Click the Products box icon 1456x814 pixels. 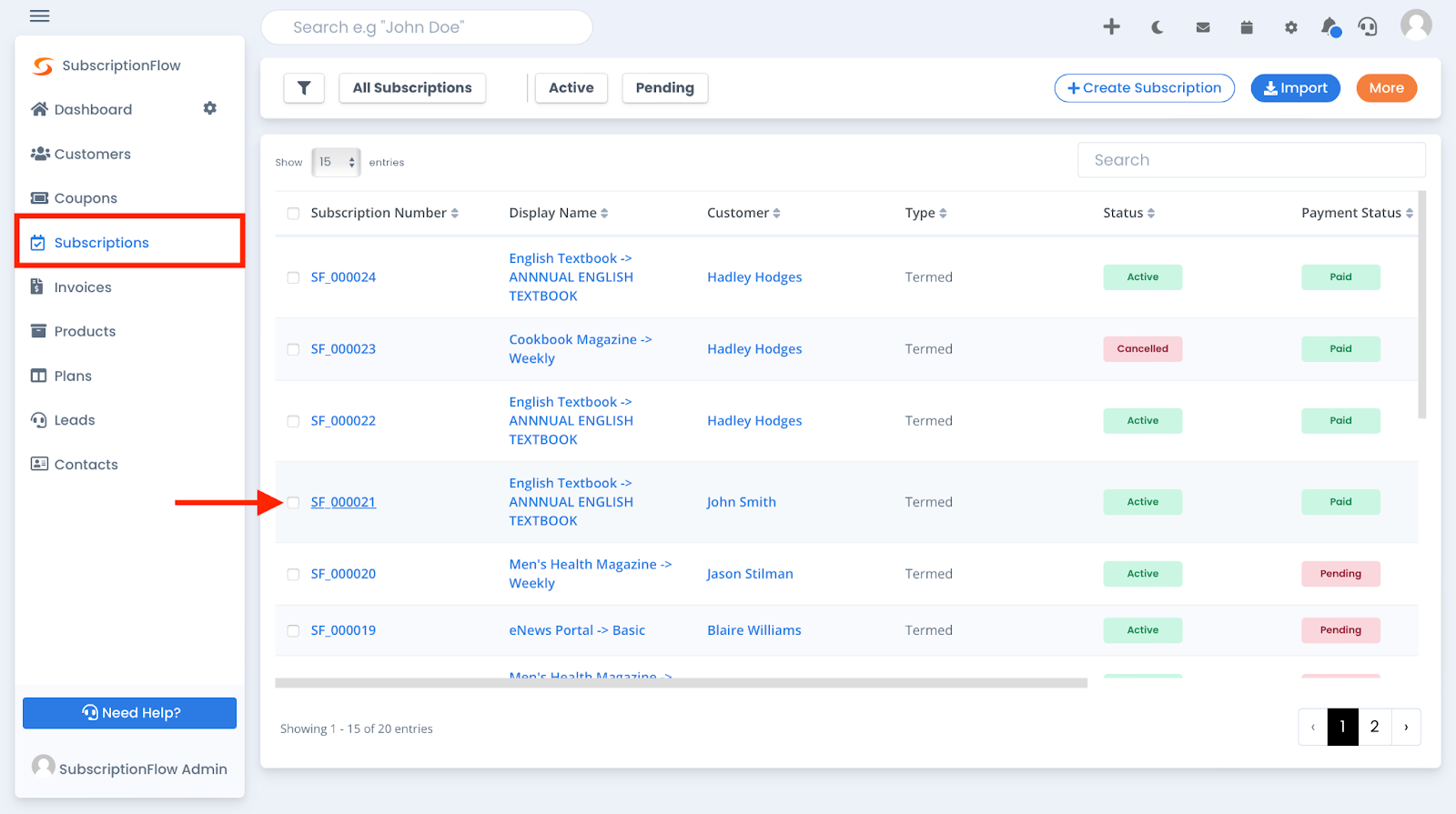click(x=38, y=331)
